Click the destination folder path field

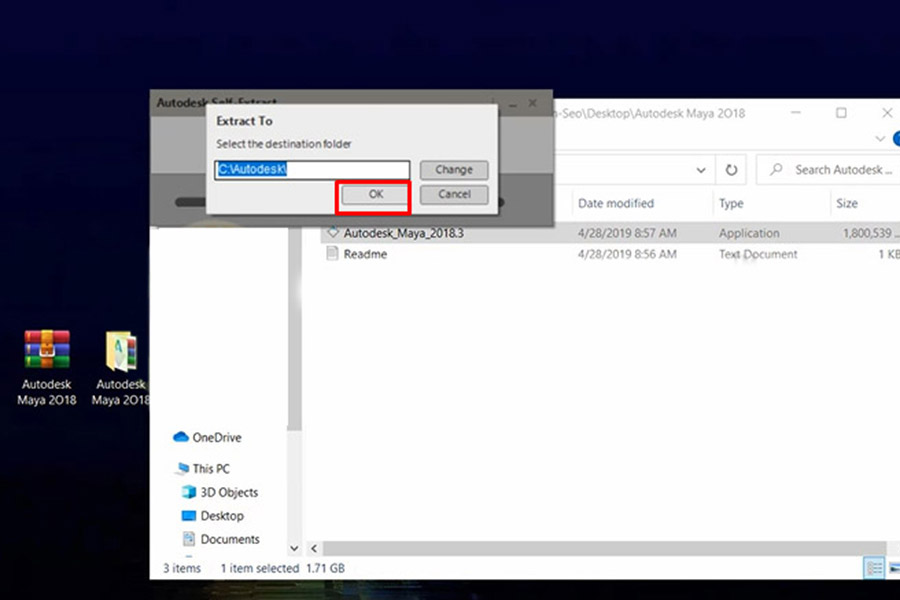tap(312, 169)
